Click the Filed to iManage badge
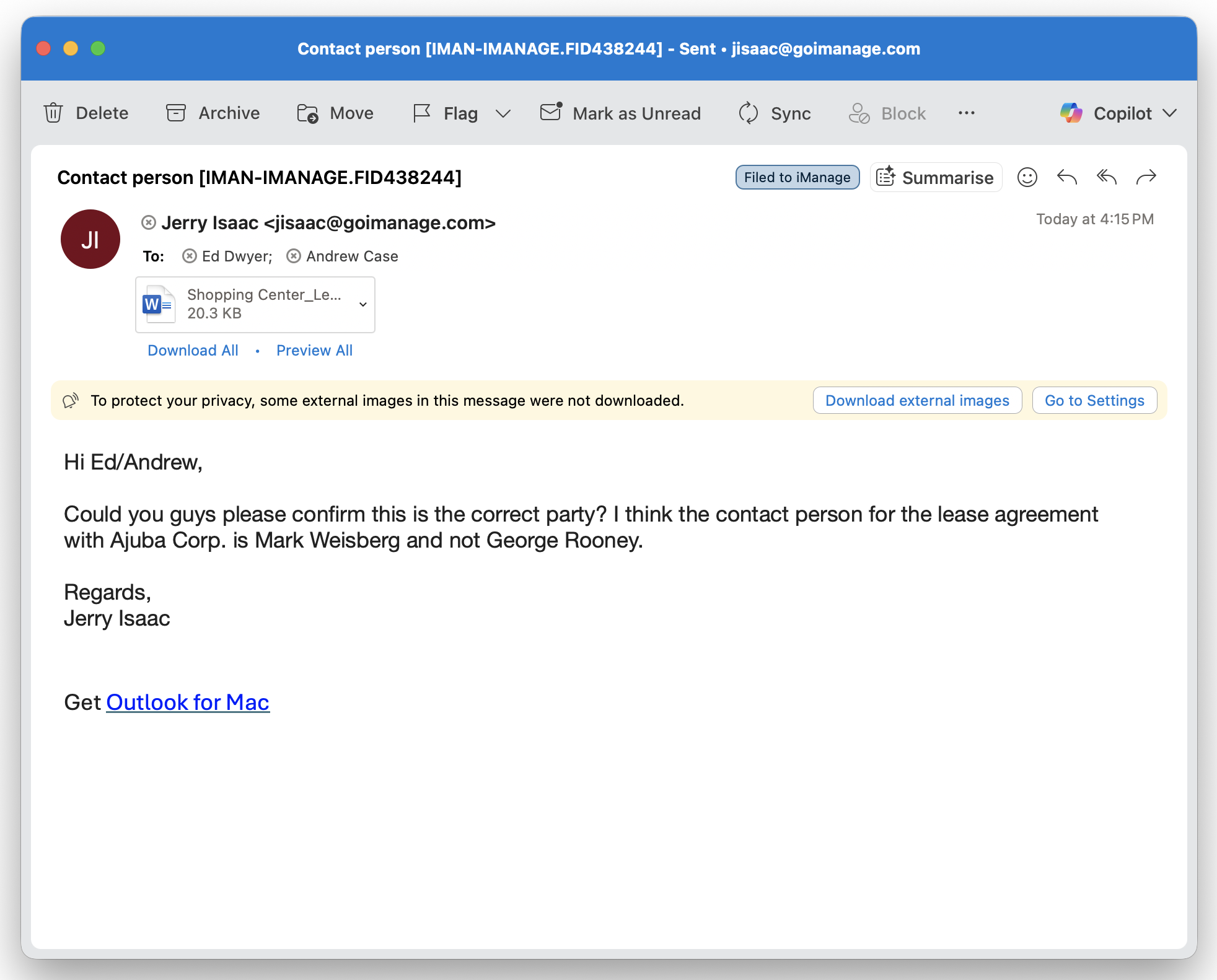 click(797, 178)
